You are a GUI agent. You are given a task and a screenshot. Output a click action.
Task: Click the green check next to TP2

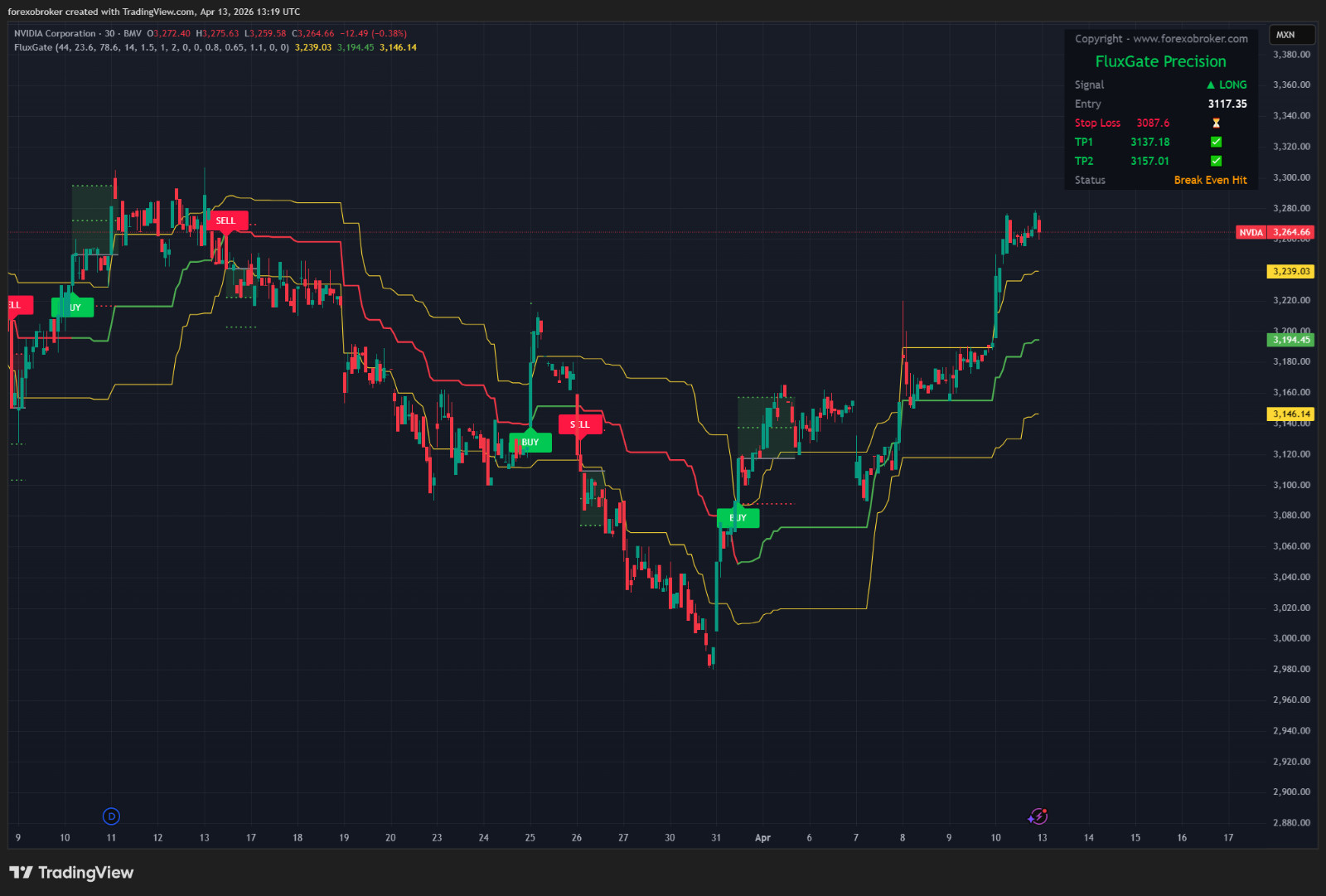[1216, 161]
